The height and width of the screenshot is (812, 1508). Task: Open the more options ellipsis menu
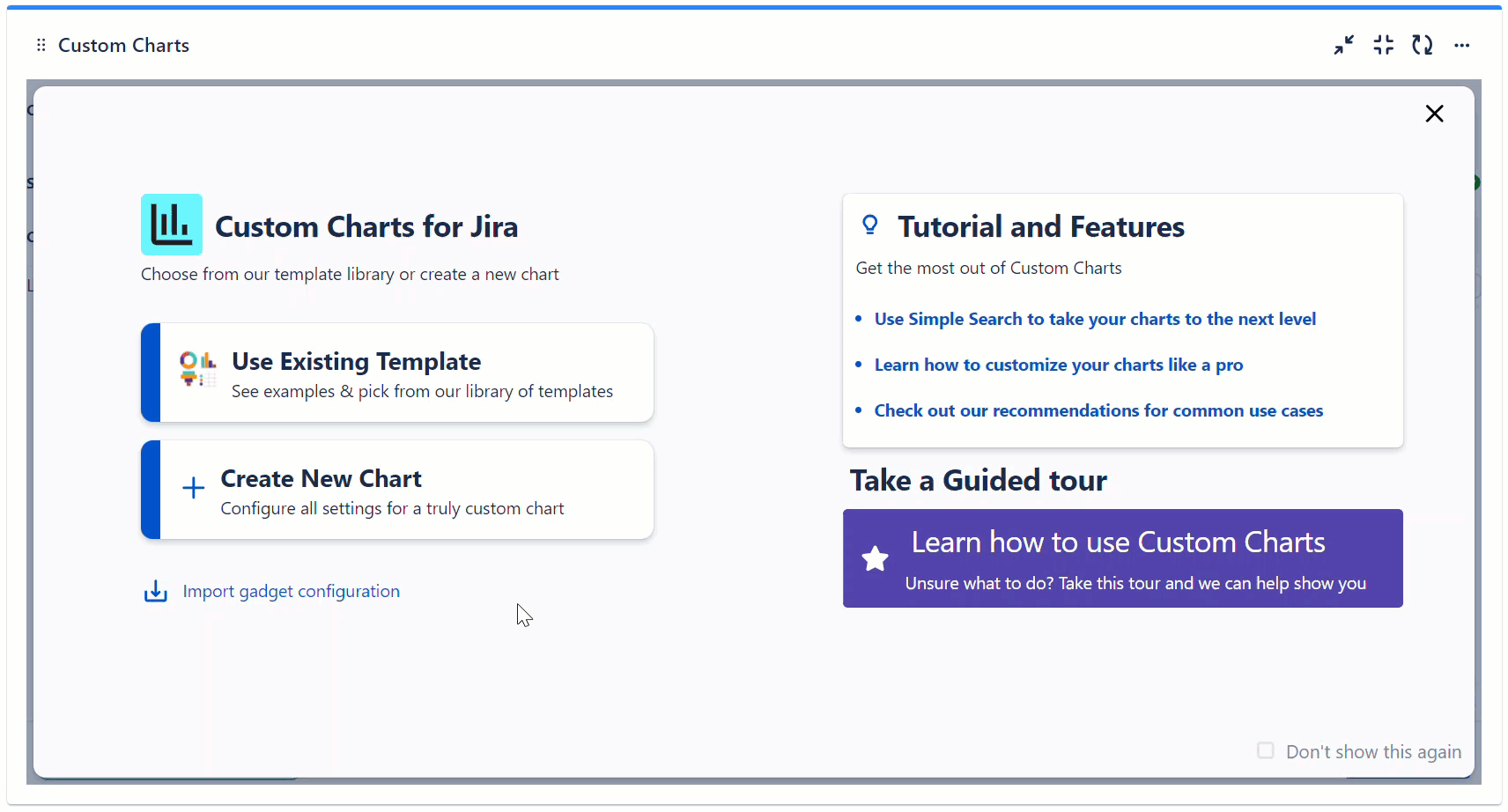(x=1463, y=45)
